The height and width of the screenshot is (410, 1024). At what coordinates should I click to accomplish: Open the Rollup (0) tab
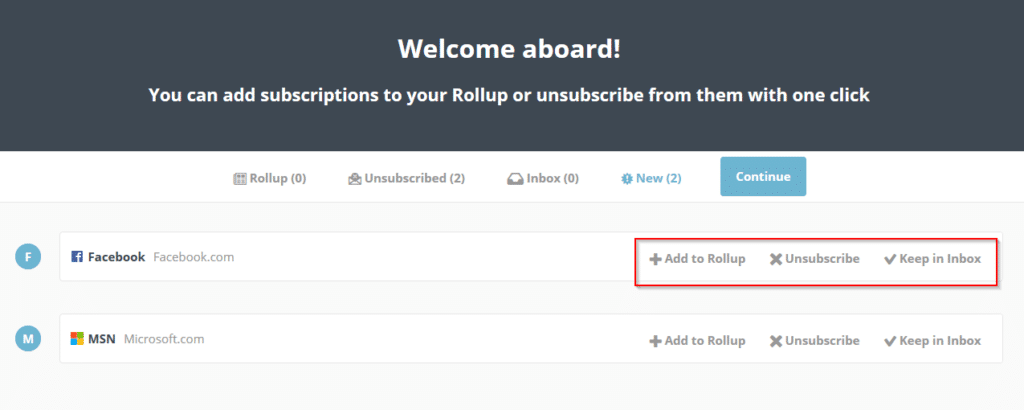(x=270, y=178)
